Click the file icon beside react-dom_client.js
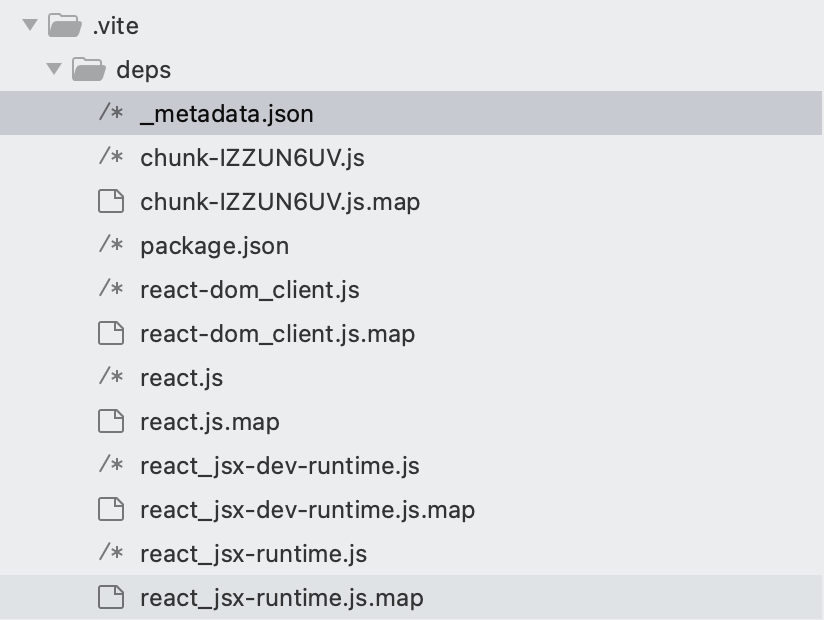Viewport: 824px width, 620px height. point(111,289)
